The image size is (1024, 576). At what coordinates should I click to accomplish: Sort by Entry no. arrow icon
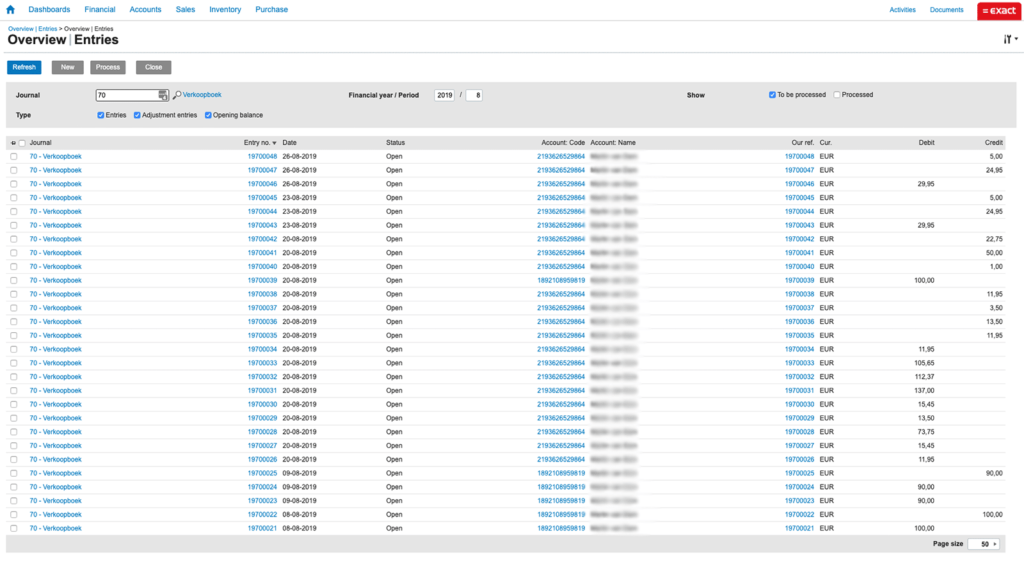(x=274, y=143)
